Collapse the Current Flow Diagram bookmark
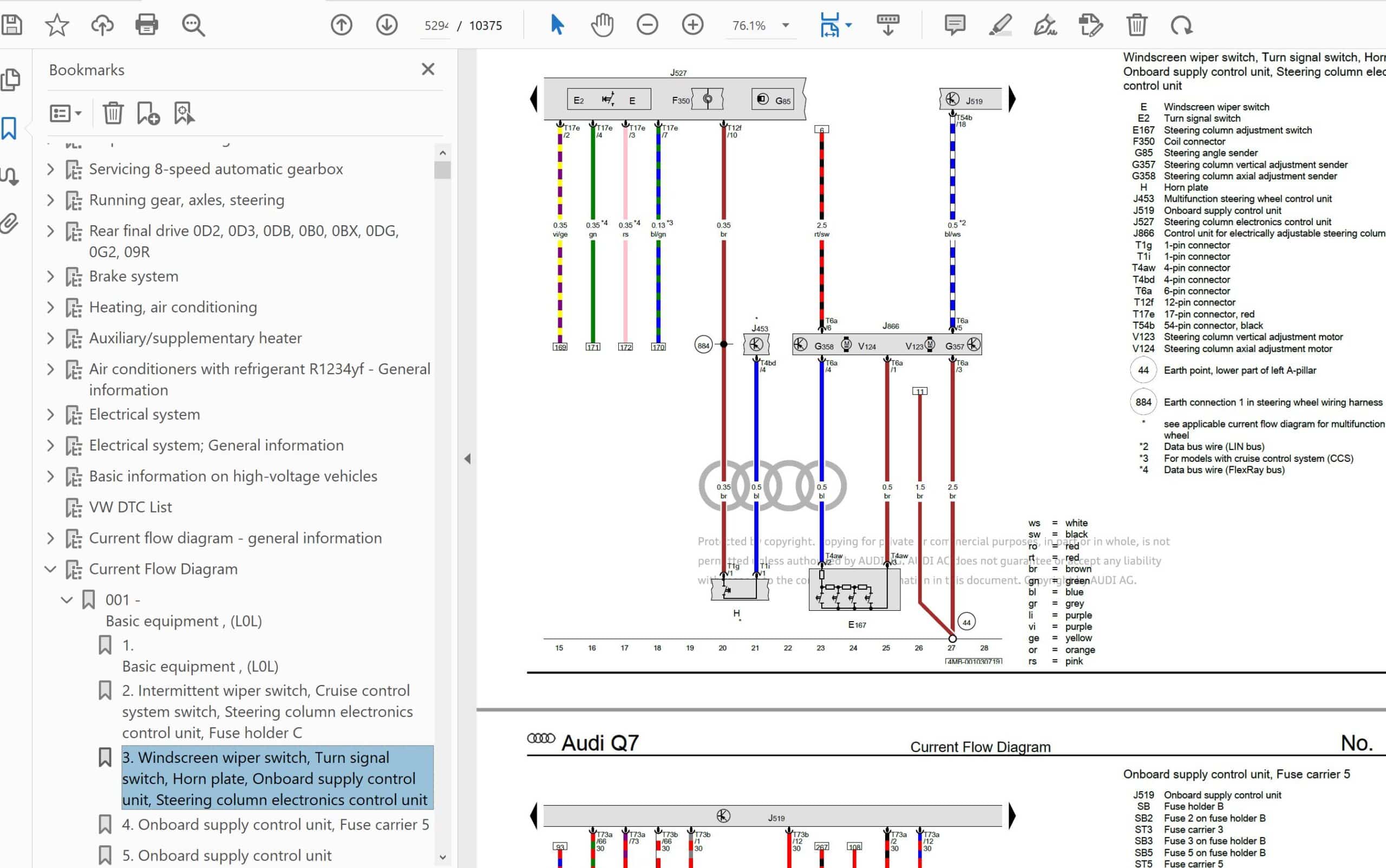 tap(50, 569)
